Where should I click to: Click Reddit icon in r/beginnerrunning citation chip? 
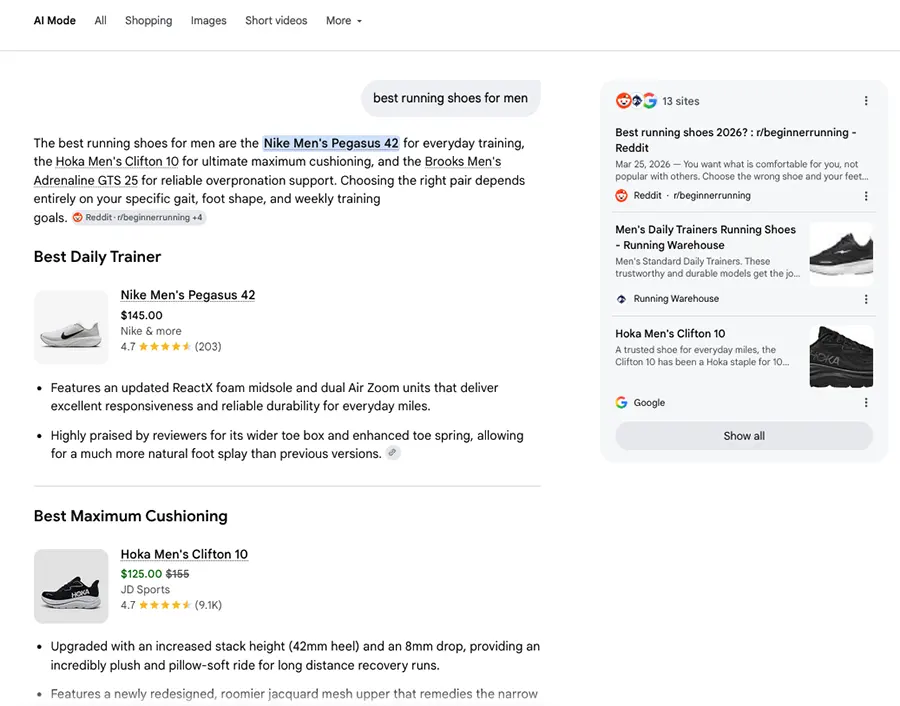click(77, 218)
